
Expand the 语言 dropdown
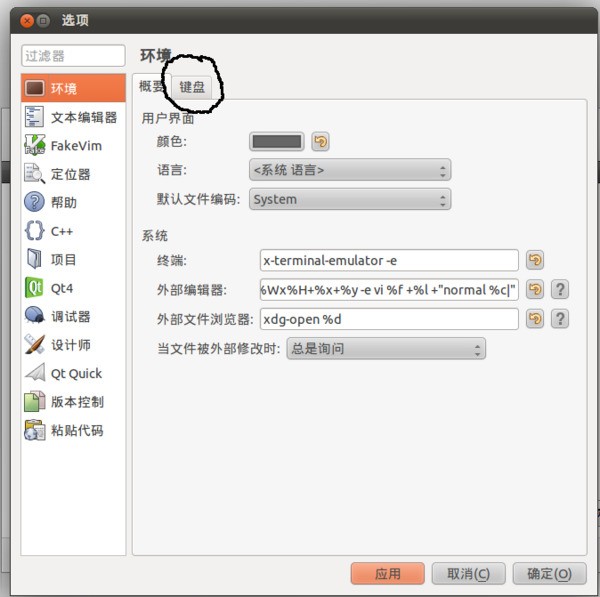click(350, 170)
